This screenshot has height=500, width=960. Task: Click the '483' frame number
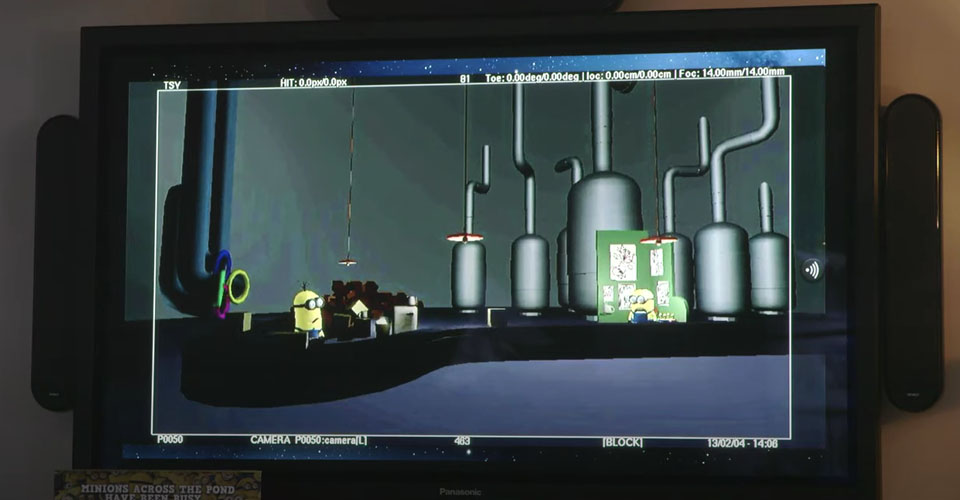[x=462, y=441]
